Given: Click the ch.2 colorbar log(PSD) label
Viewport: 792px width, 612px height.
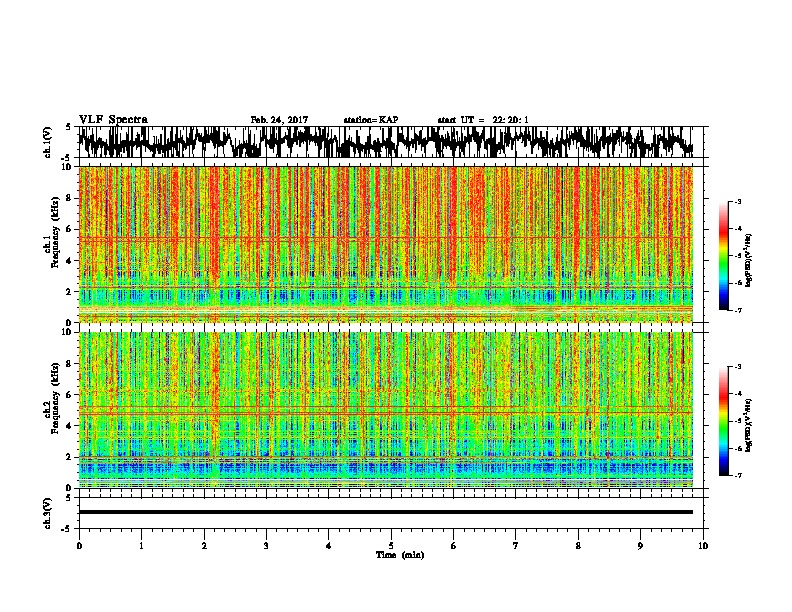Looking at the screenshot, I should pos(749,425).
